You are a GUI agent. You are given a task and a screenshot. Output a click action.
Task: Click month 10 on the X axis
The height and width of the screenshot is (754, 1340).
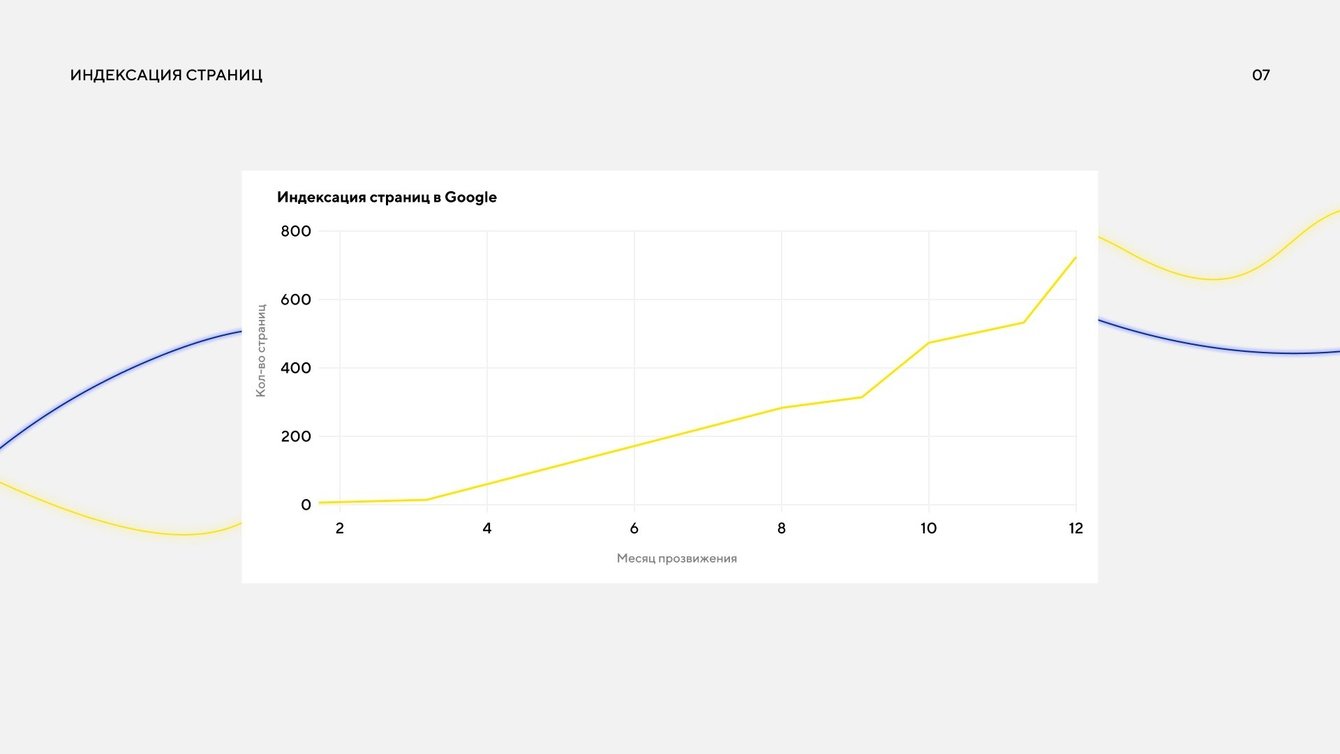pyautogui.click(x=928, y=528)
